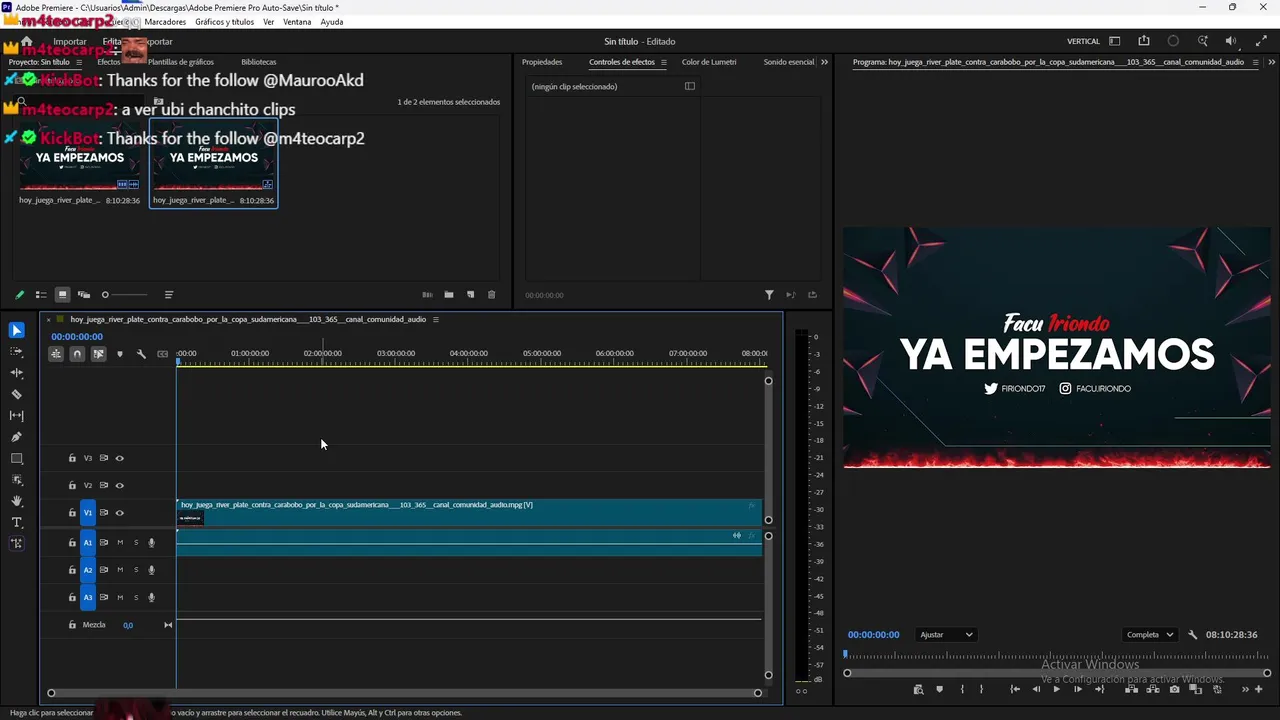Select the Razor tool
Image resolution: width=1280 pixels, height=720 pixels.
pyautogui.click(x=16, y=394)
